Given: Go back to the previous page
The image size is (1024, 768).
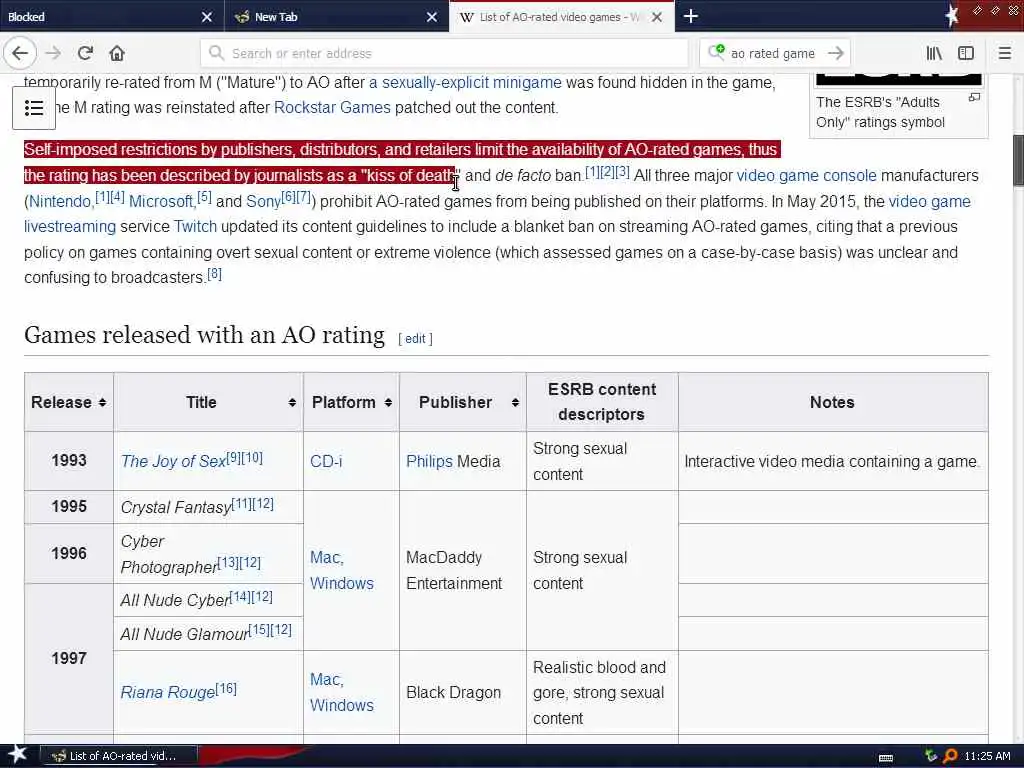Looking at the screenshot, I should click(x=20, y=53).
